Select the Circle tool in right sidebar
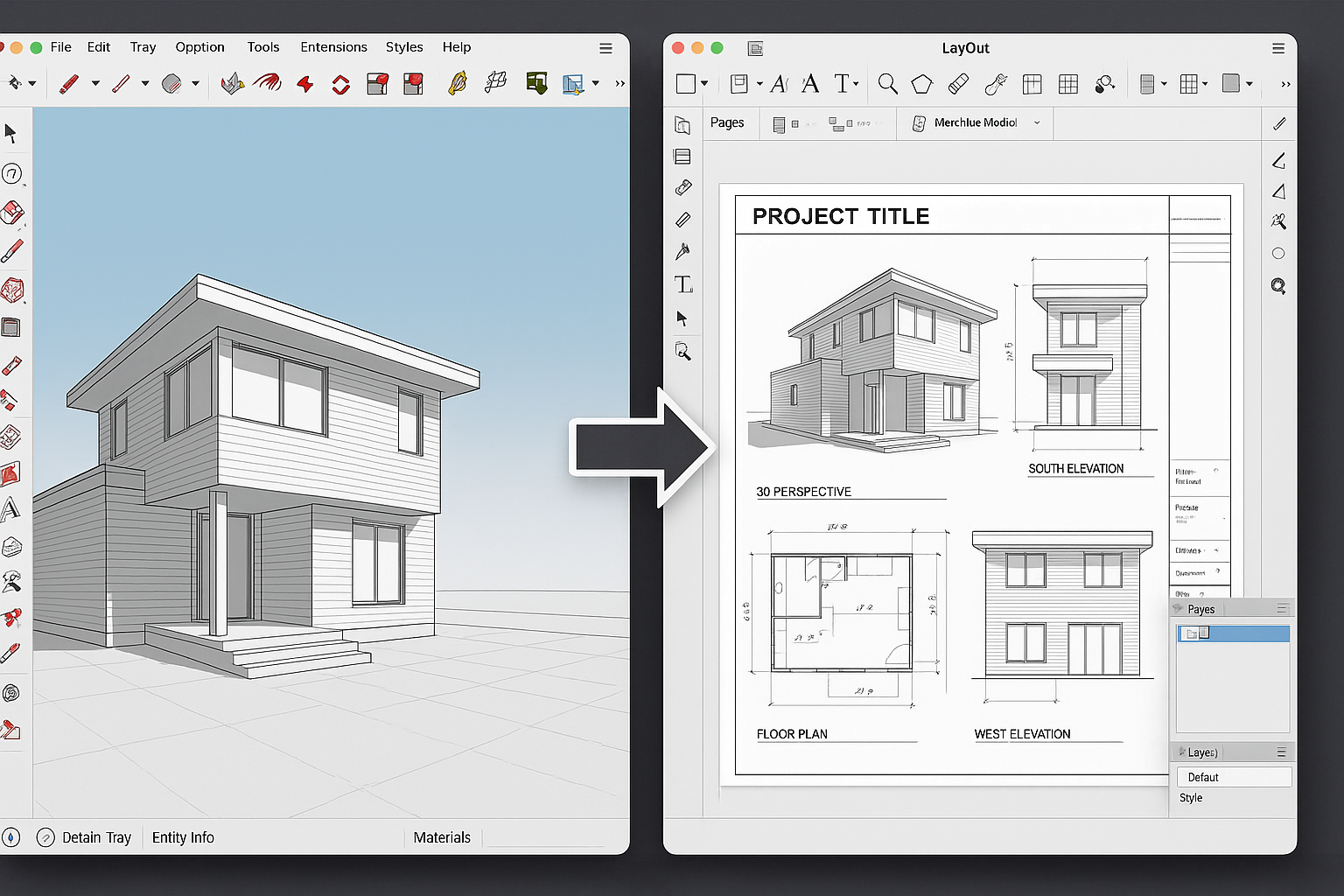 point(1278,253)
